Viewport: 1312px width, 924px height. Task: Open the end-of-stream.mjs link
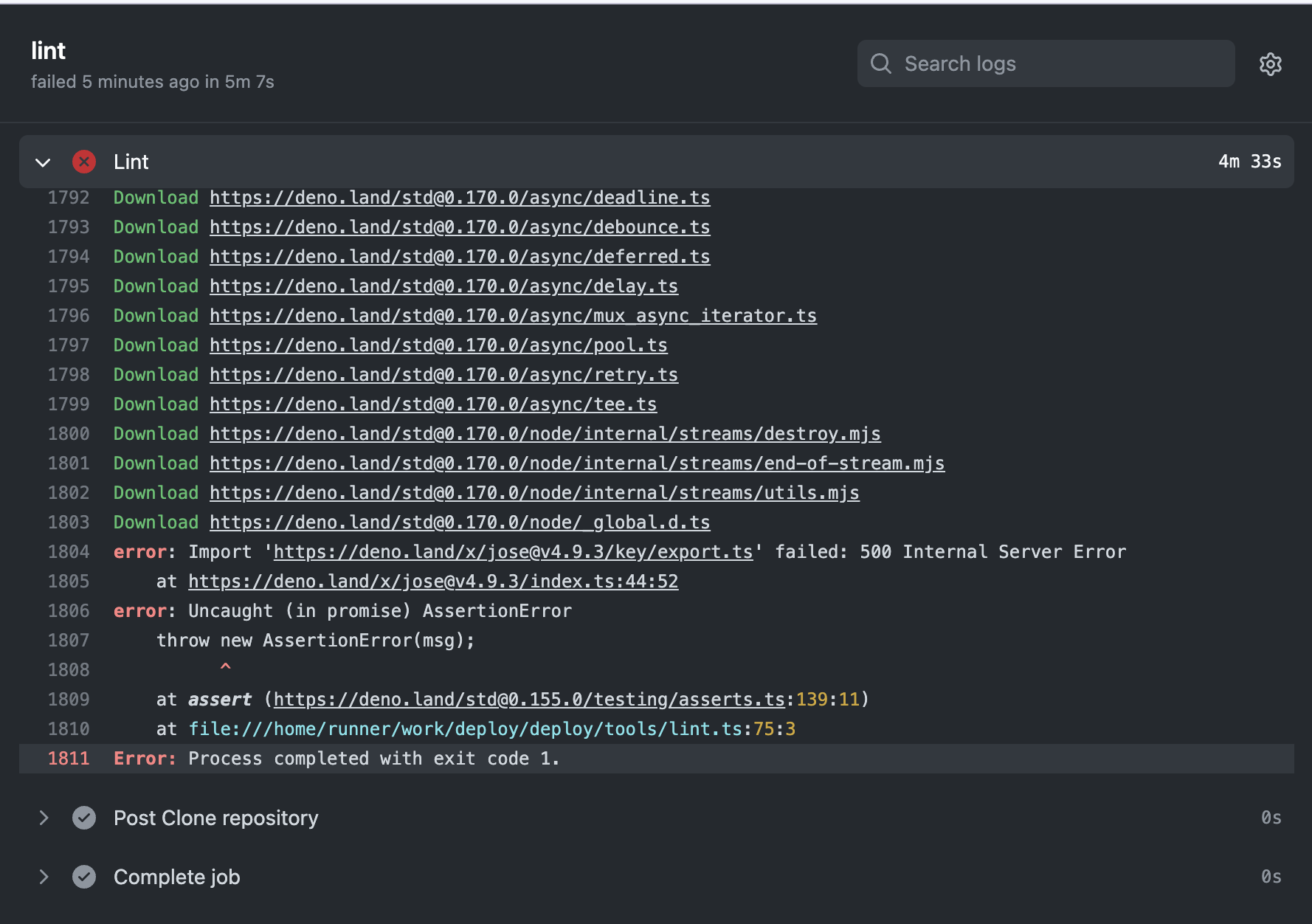point(577,463)
